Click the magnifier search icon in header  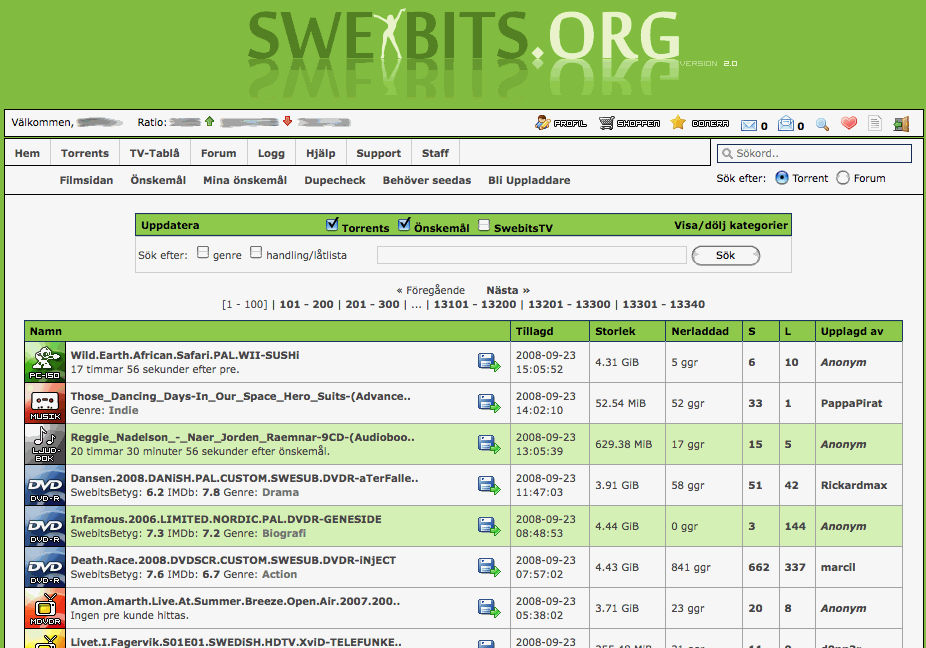point(822,124)
